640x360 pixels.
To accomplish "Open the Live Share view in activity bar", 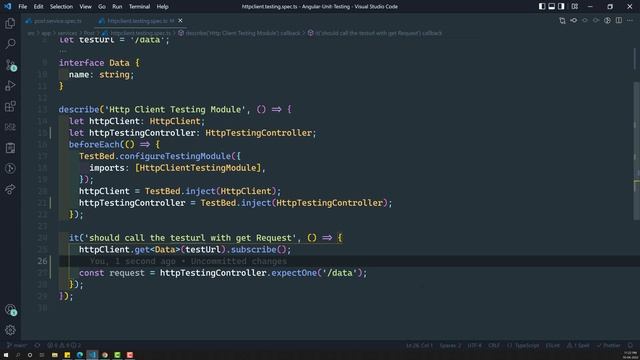I will point(10,189).
